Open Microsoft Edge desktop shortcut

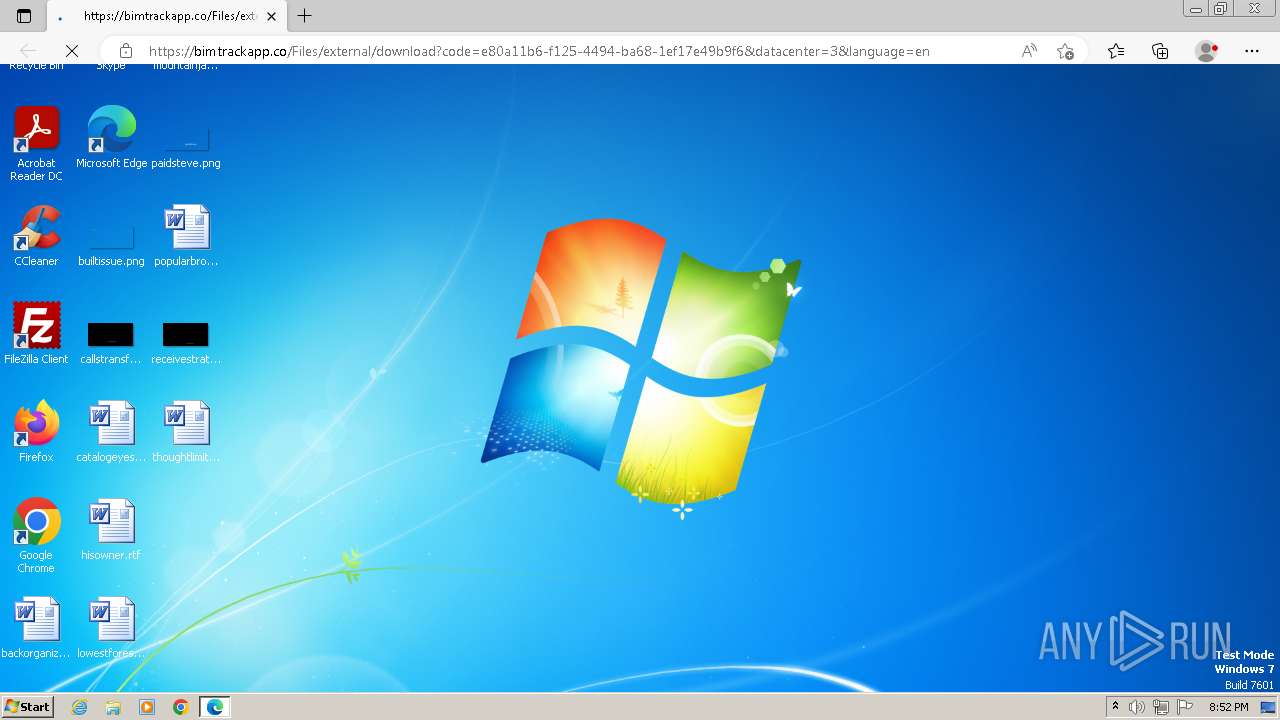tap(111, 137)
